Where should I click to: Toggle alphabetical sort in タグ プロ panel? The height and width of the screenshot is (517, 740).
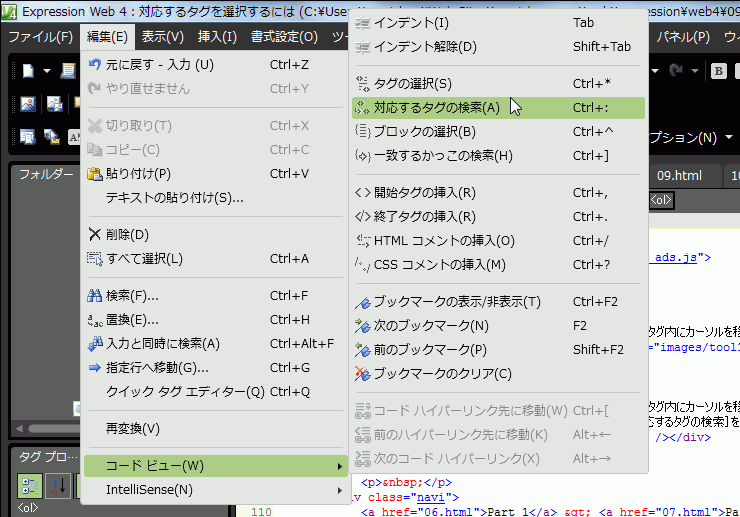pos(58,486)
